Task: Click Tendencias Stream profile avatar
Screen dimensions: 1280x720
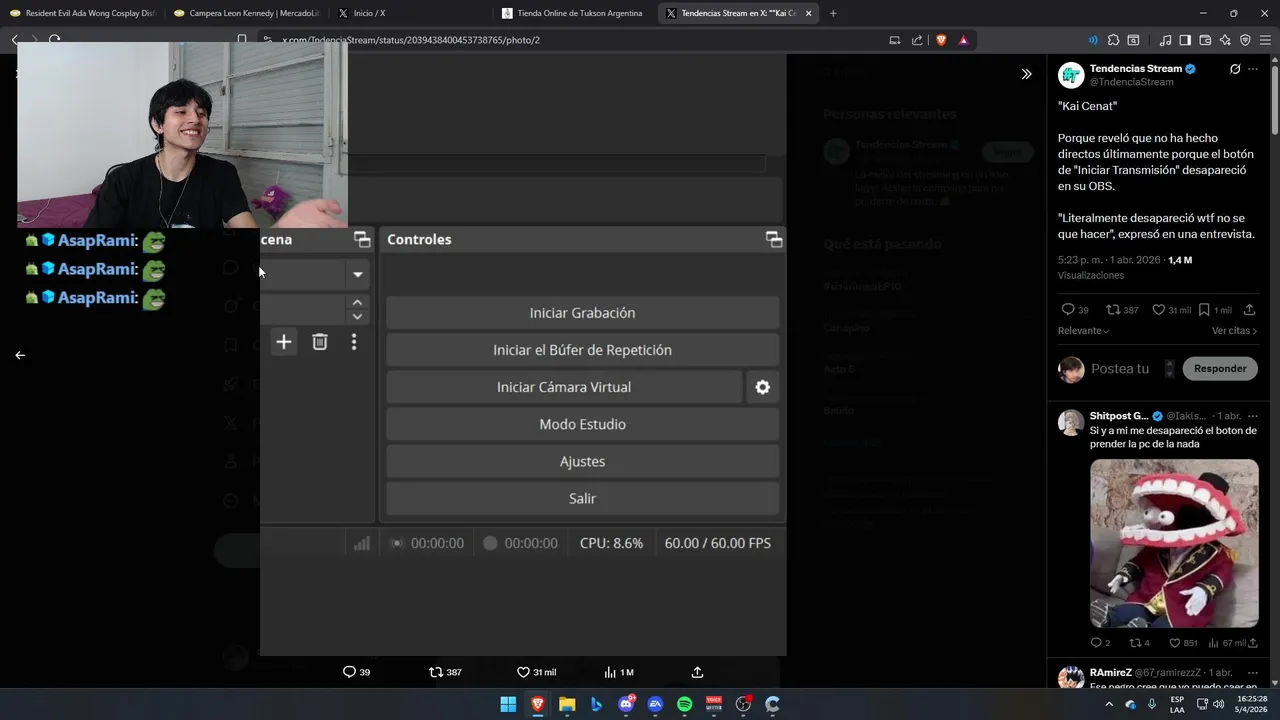Action: [1071, 75]
